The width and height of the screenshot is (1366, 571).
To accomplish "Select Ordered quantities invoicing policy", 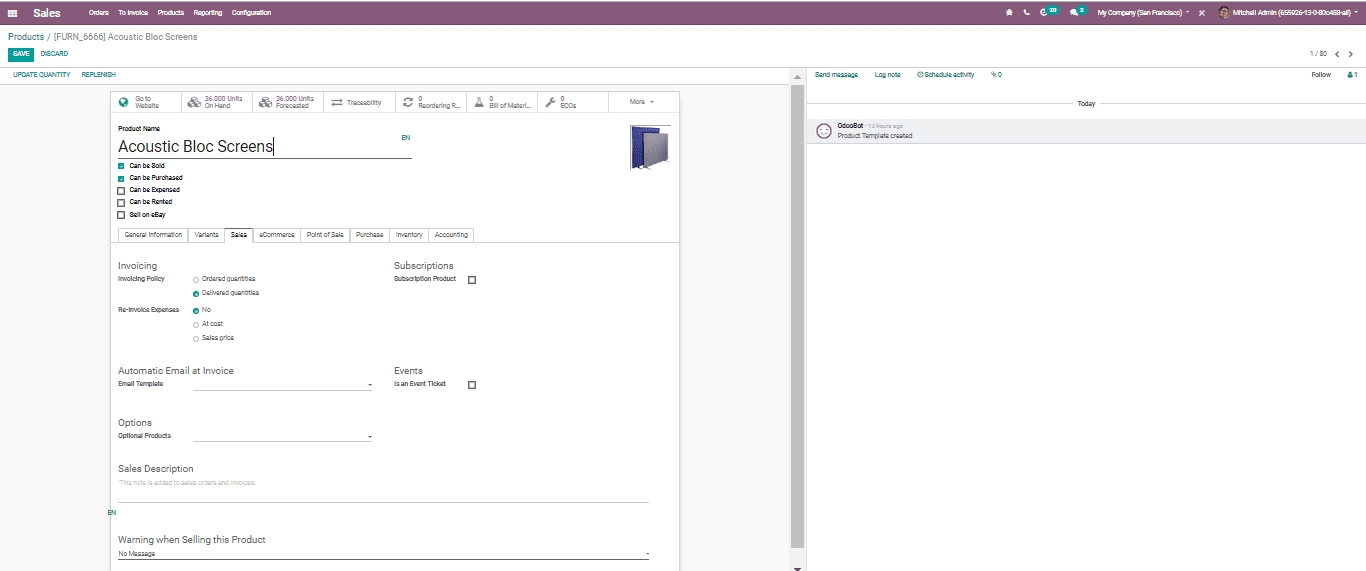I will point(196,279).
